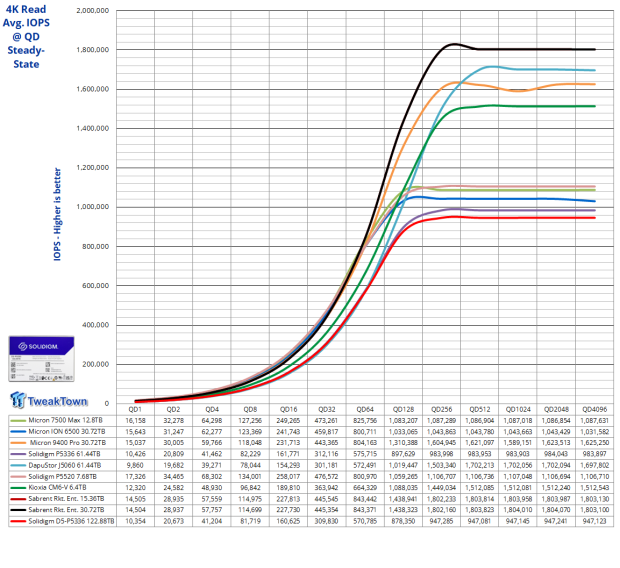Image resolution: width=620 pixels, height=568 pixels.
Task: Click table cell '1,802,233' for Sabrent 15.36TB
Action: click(x=441, y=499)
